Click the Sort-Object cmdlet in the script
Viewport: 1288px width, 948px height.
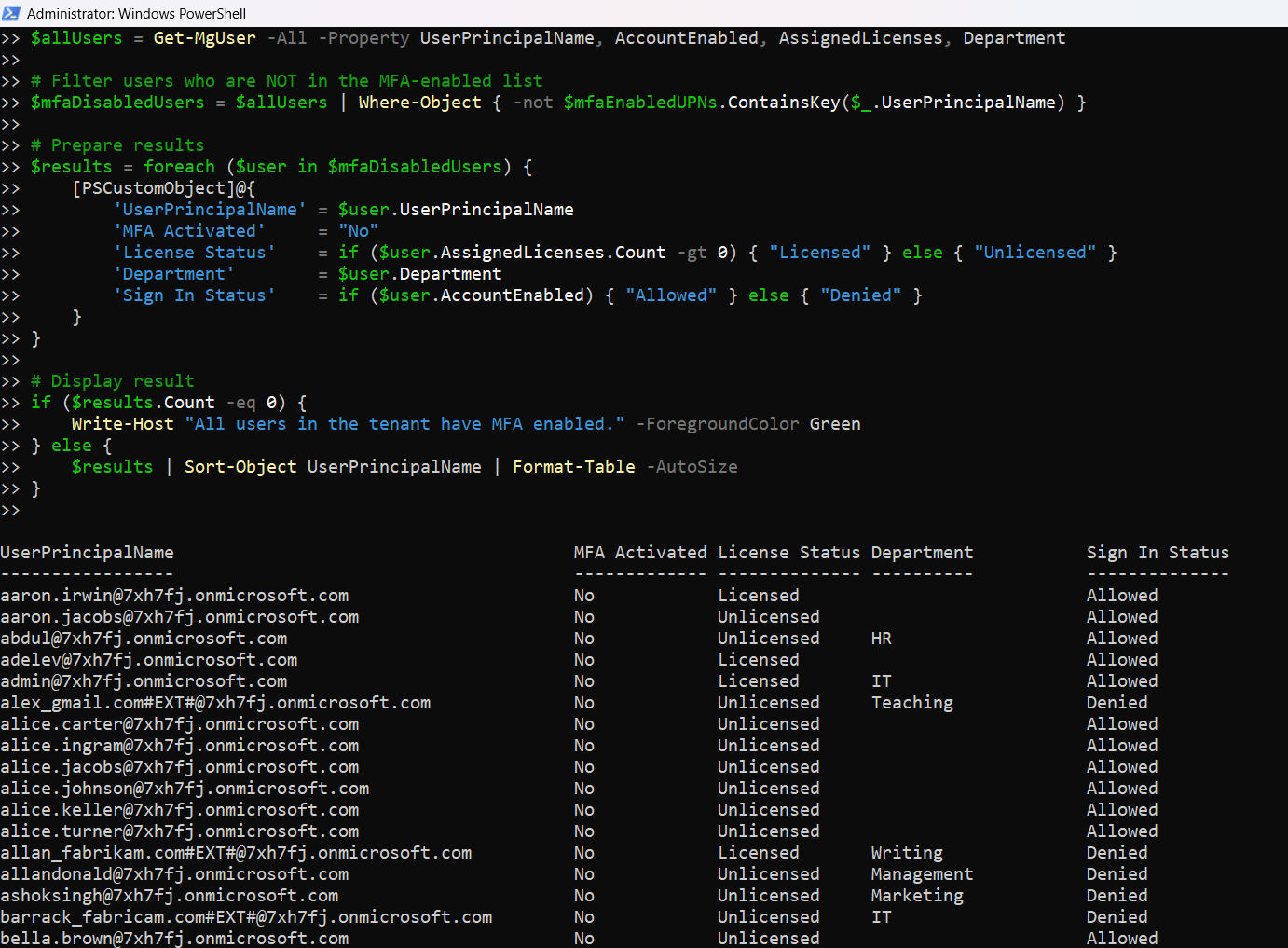tap(240, 467)
